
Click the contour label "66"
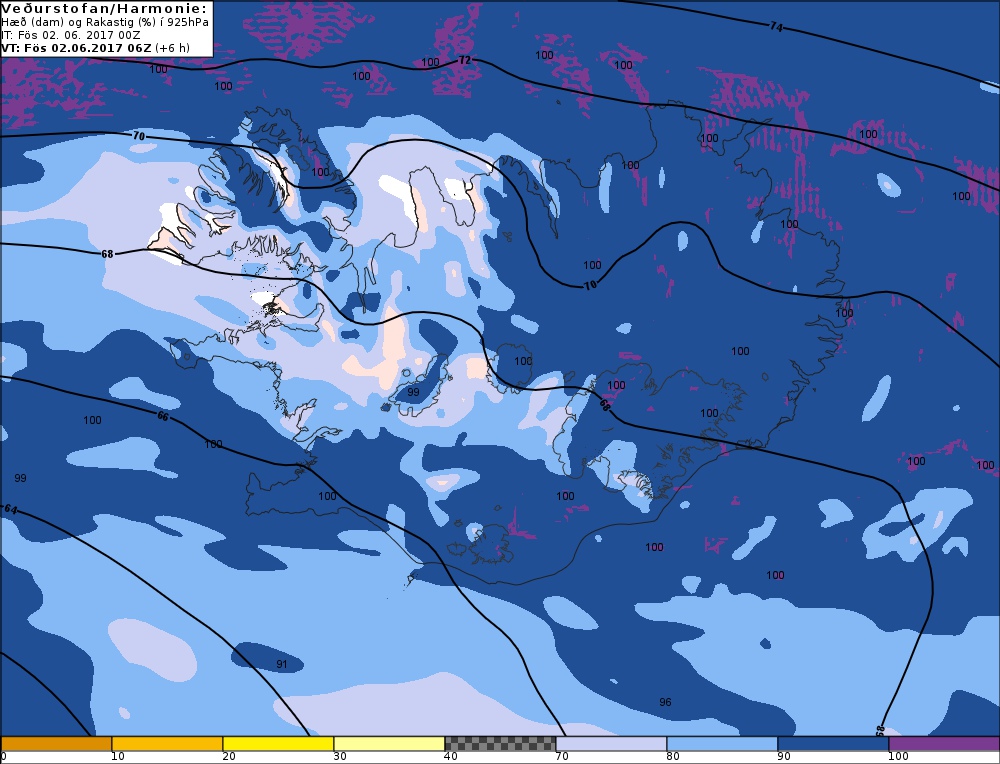(163, 416)
